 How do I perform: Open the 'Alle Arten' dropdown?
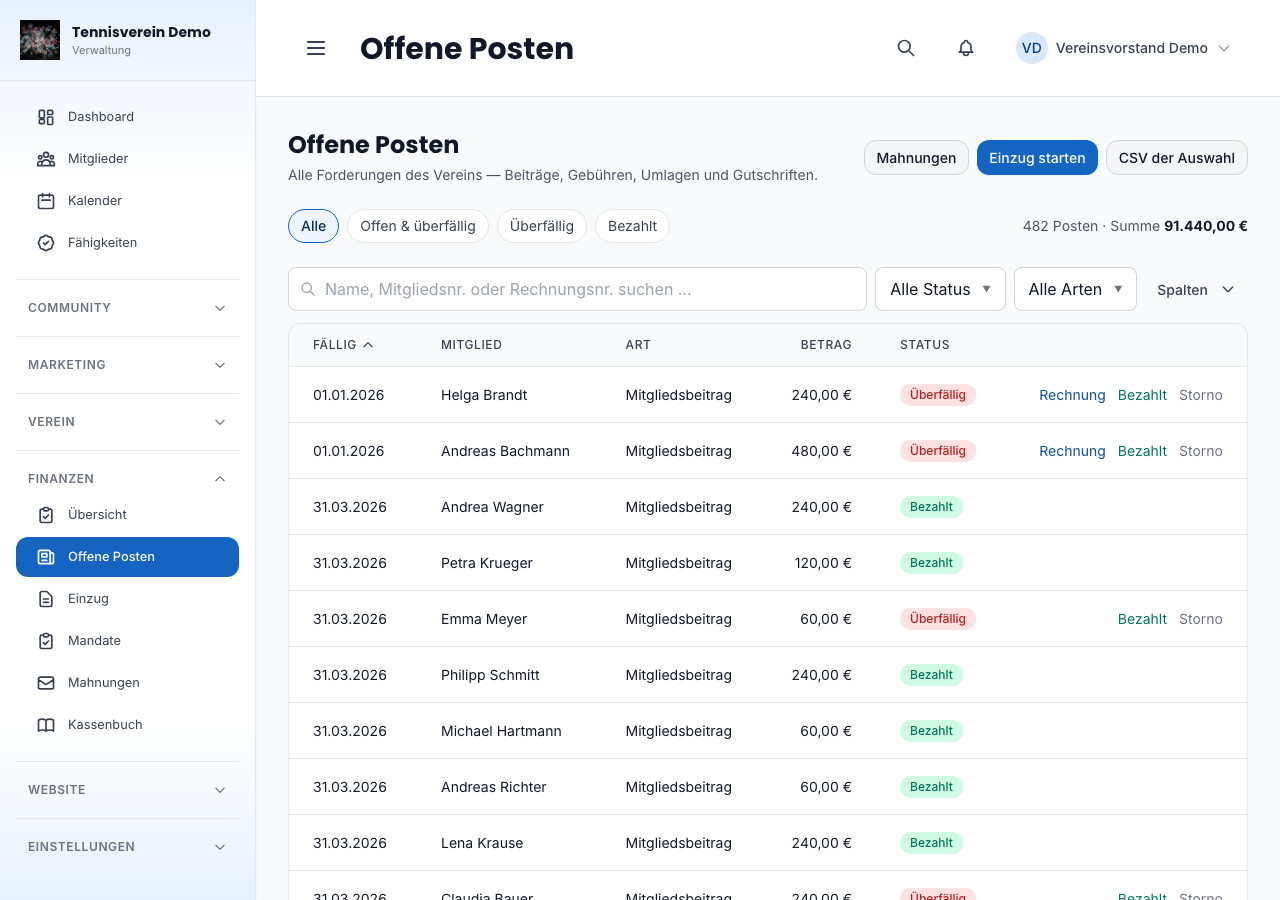click(x=1075, y=289)
